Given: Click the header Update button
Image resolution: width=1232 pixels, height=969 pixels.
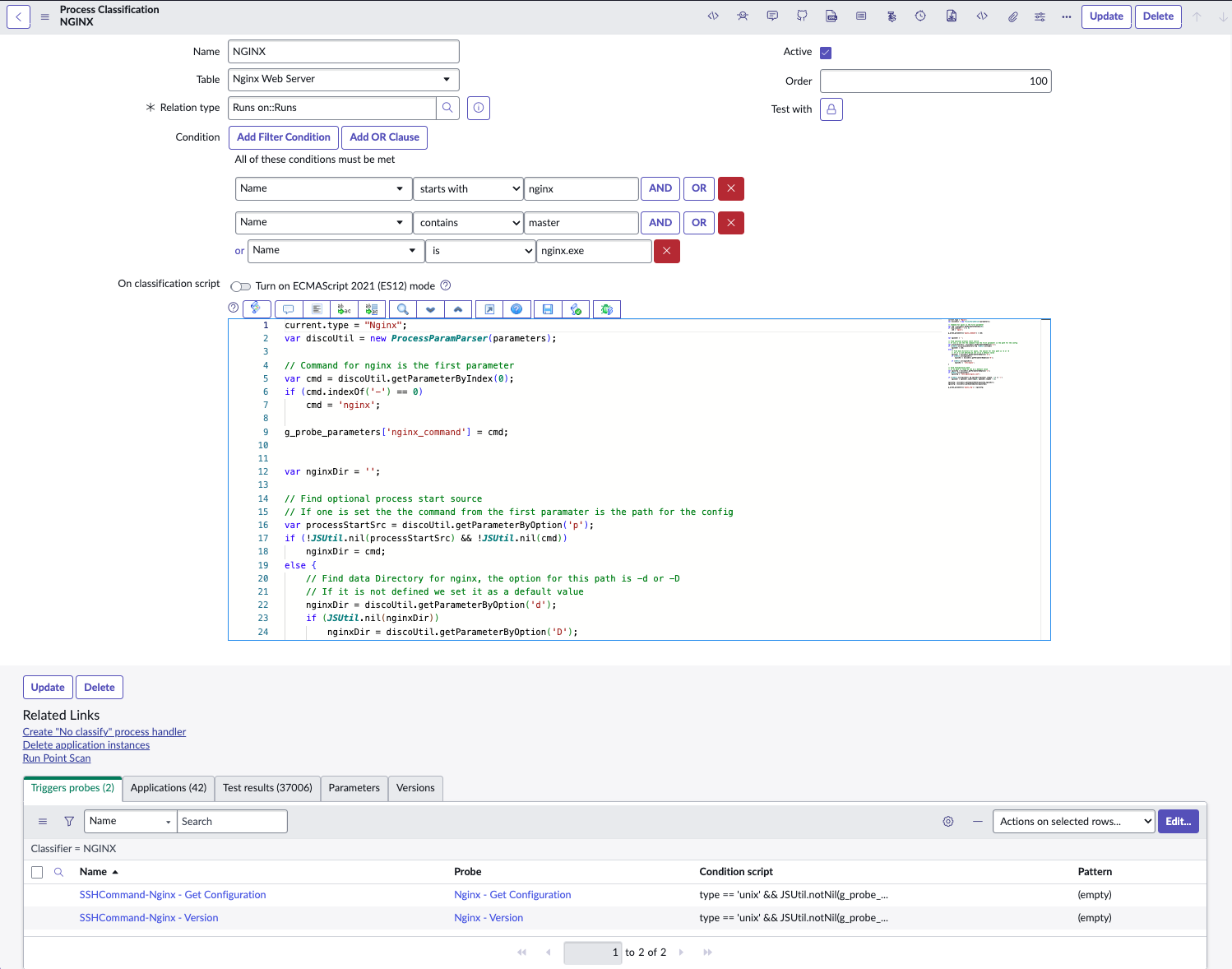Looking at the screenshot, I should point(1106,16).
